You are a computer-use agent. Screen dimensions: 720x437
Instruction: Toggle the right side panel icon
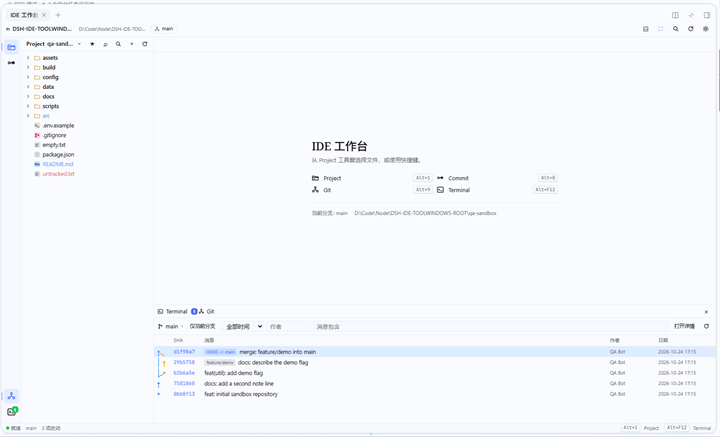(707, 15)
